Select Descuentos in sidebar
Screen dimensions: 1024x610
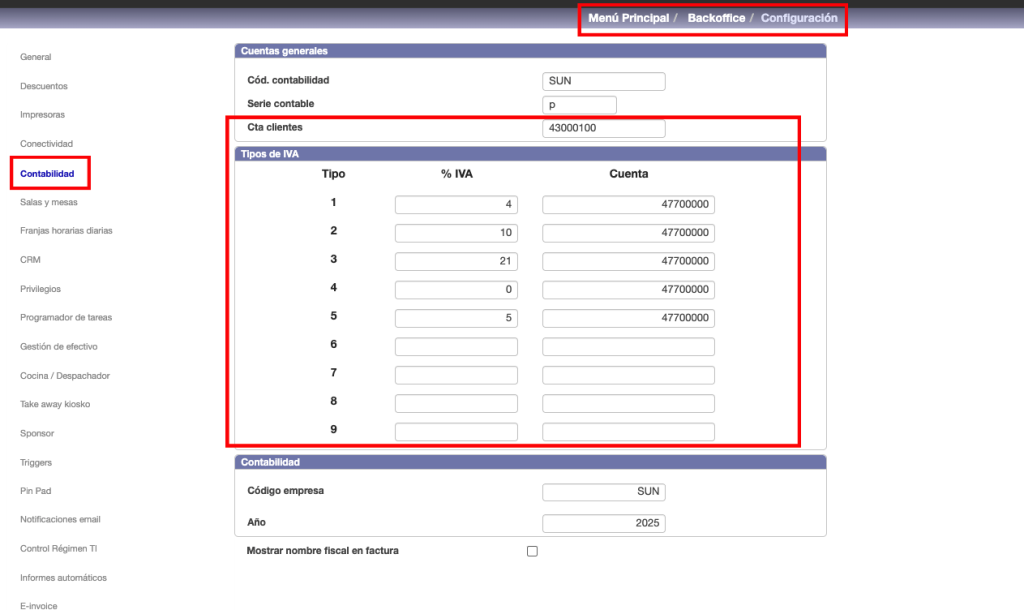pos(44,86)
